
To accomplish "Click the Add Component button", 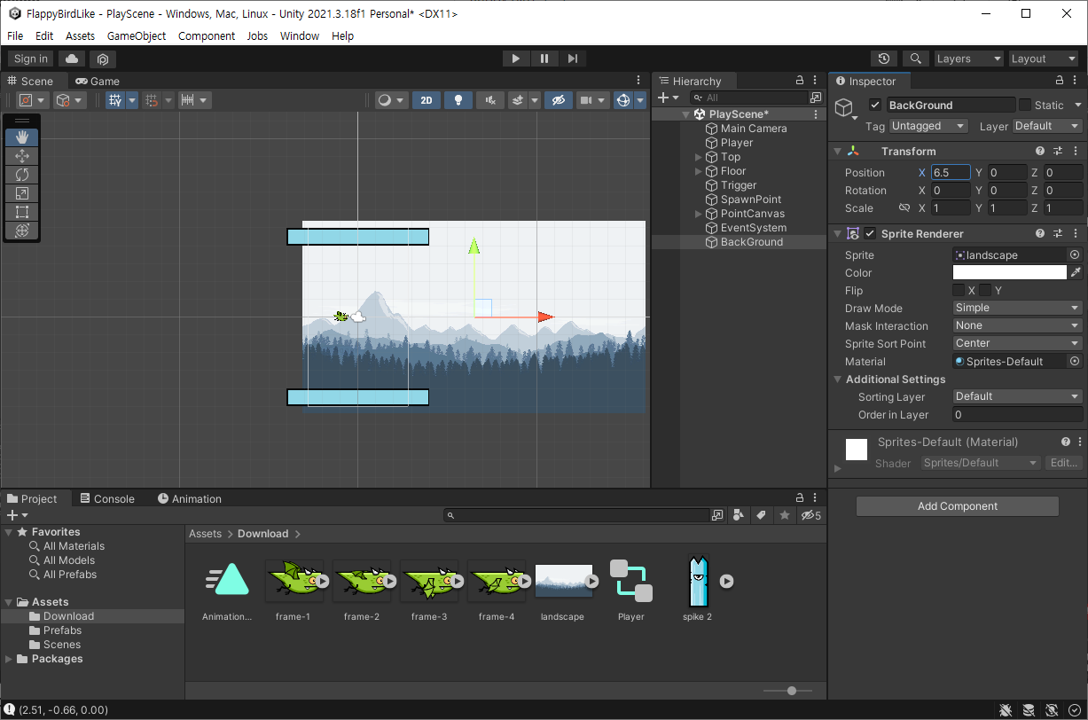I will 958,506.
